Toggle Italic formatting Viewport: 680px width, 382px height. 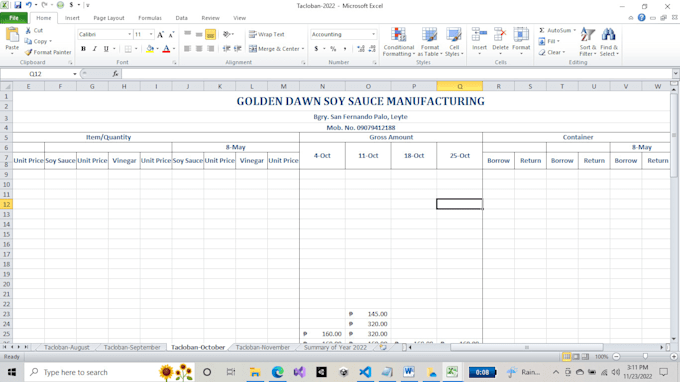click(x=95, y=49)
